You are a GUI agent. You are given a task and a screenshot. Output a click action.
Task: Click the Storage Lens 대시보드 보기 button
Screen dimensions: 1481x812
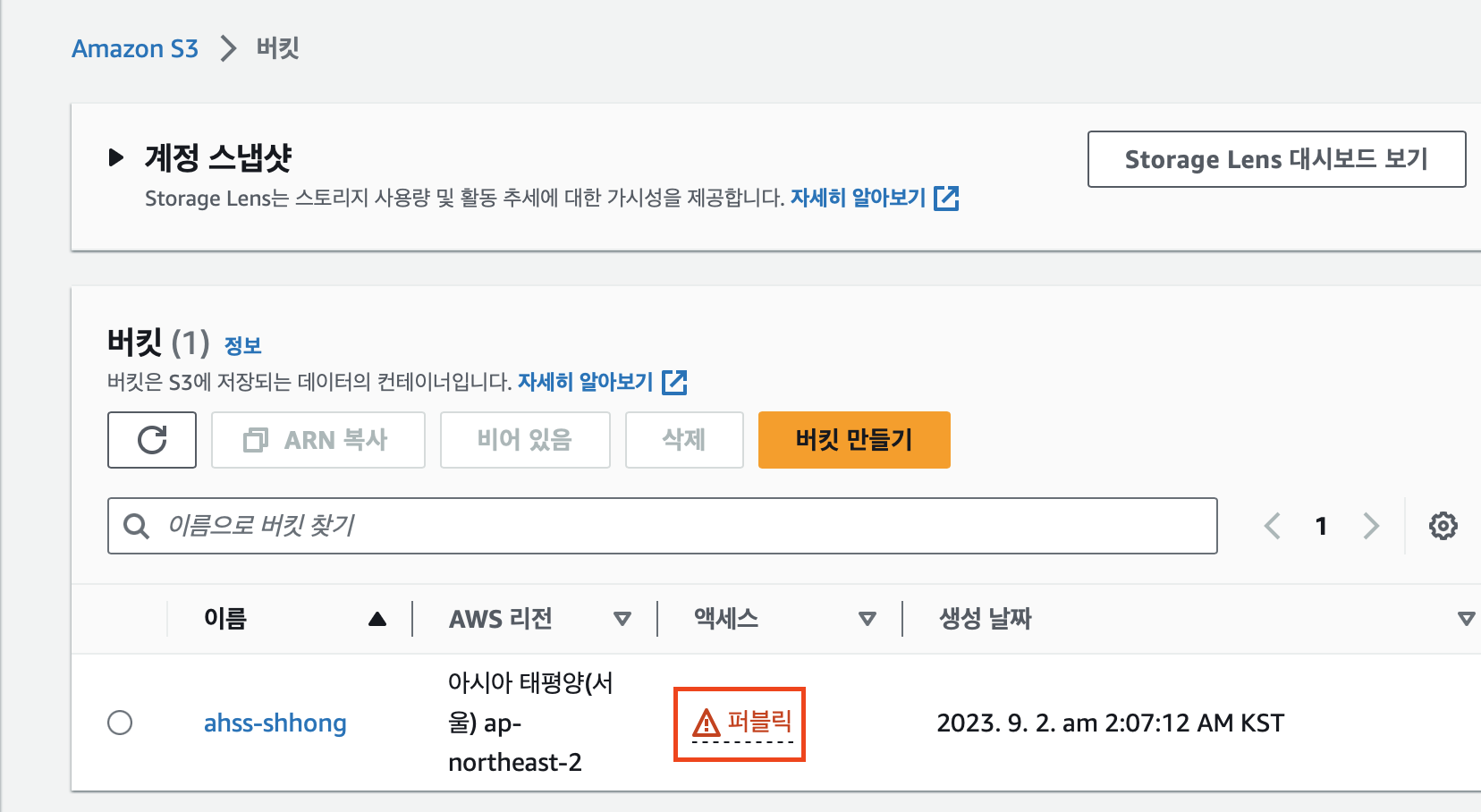click(1276, 159)
